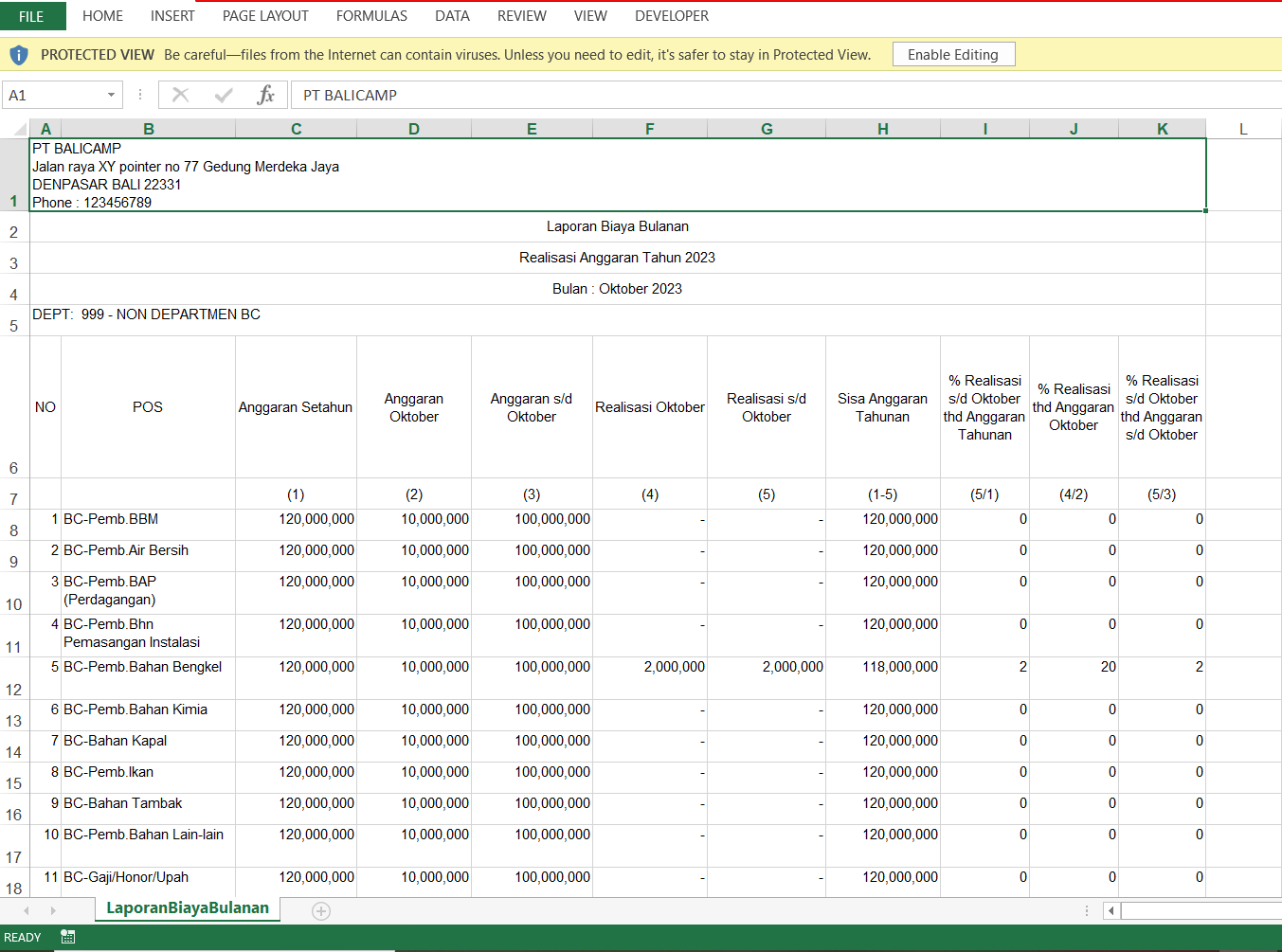Click the Insert Function fx icon

(x=266, y=95)
